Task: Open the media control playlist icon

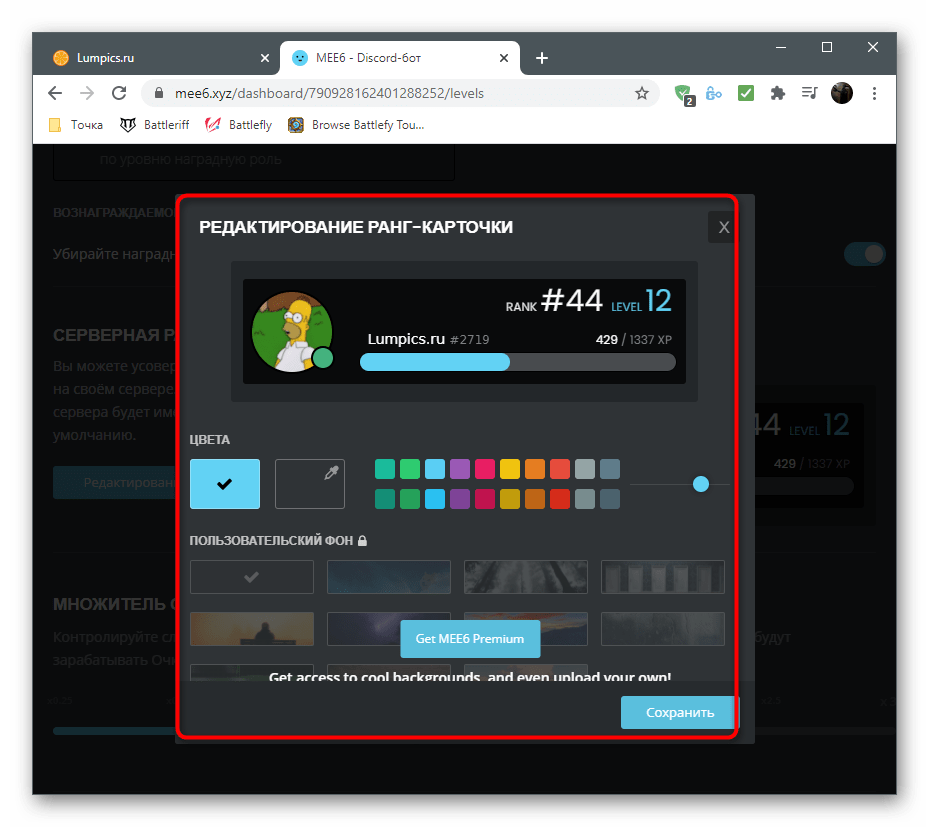Action: [x=809, y=93]
